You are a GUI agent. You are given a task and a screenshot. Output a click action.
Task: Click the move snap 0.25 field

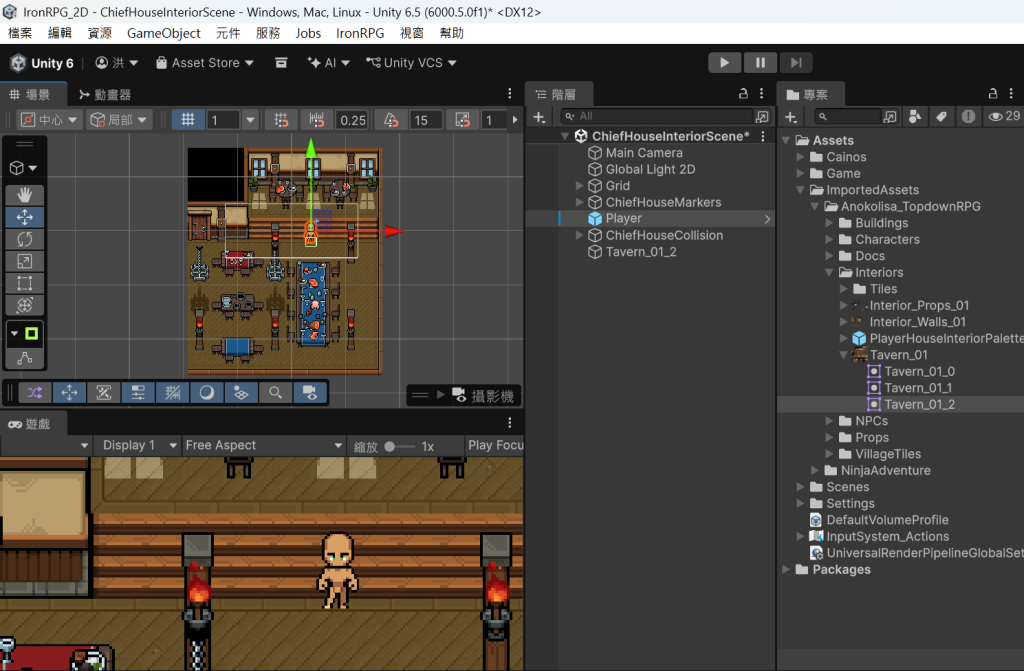click(353, 120)
